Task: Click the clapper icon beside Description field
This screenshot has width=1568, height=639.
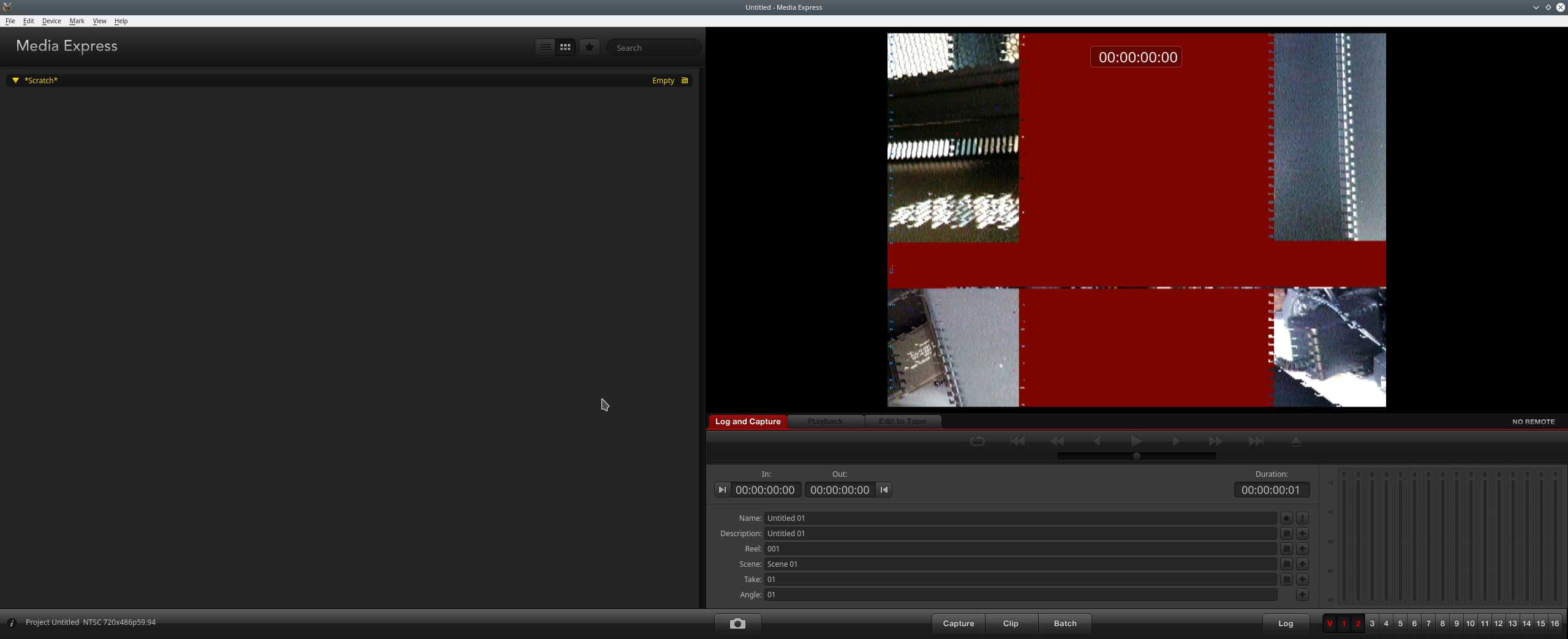Action: 1286,533
